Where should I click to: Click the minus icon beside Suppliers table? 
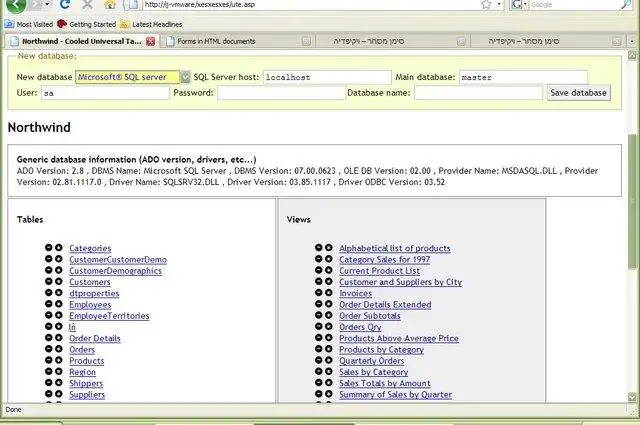[x=49, y=394]
